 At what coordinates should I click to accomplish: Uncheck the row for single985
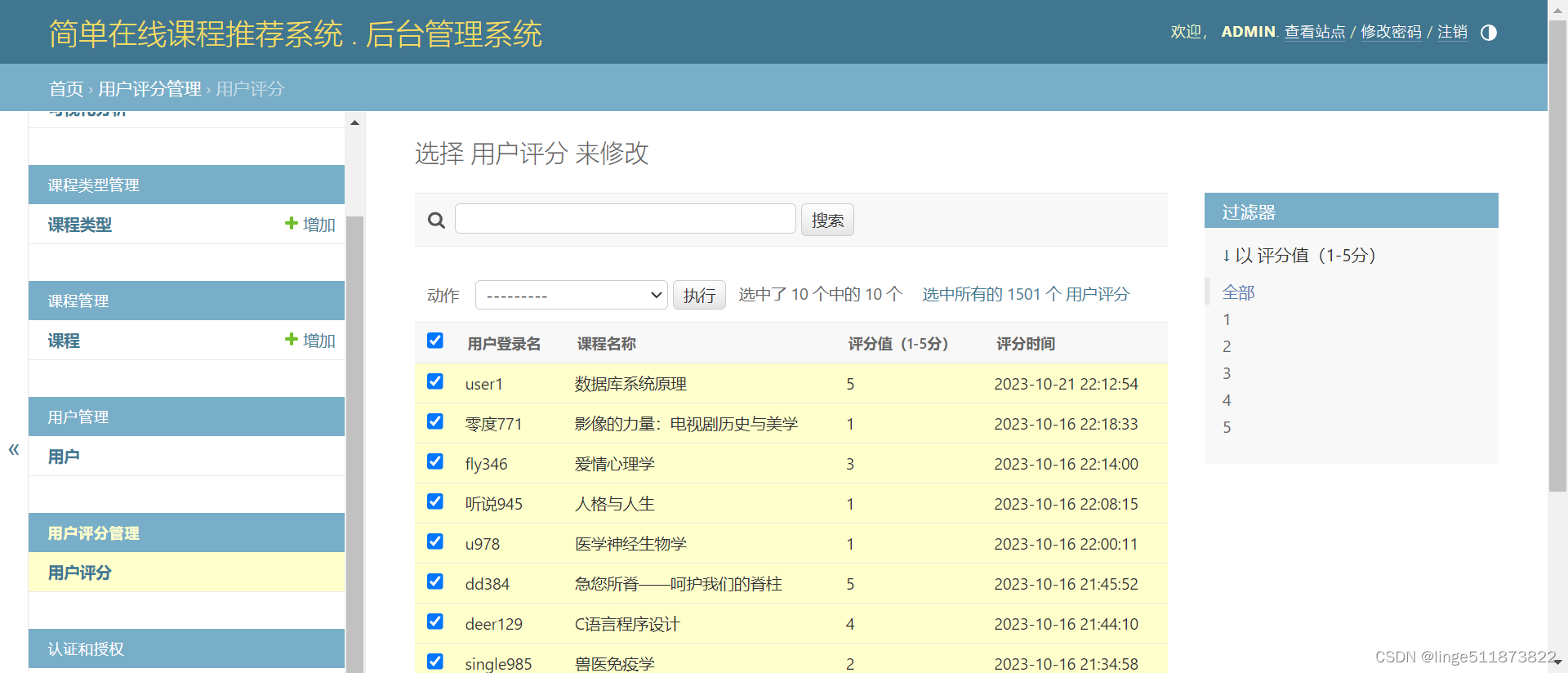(435, 662)
